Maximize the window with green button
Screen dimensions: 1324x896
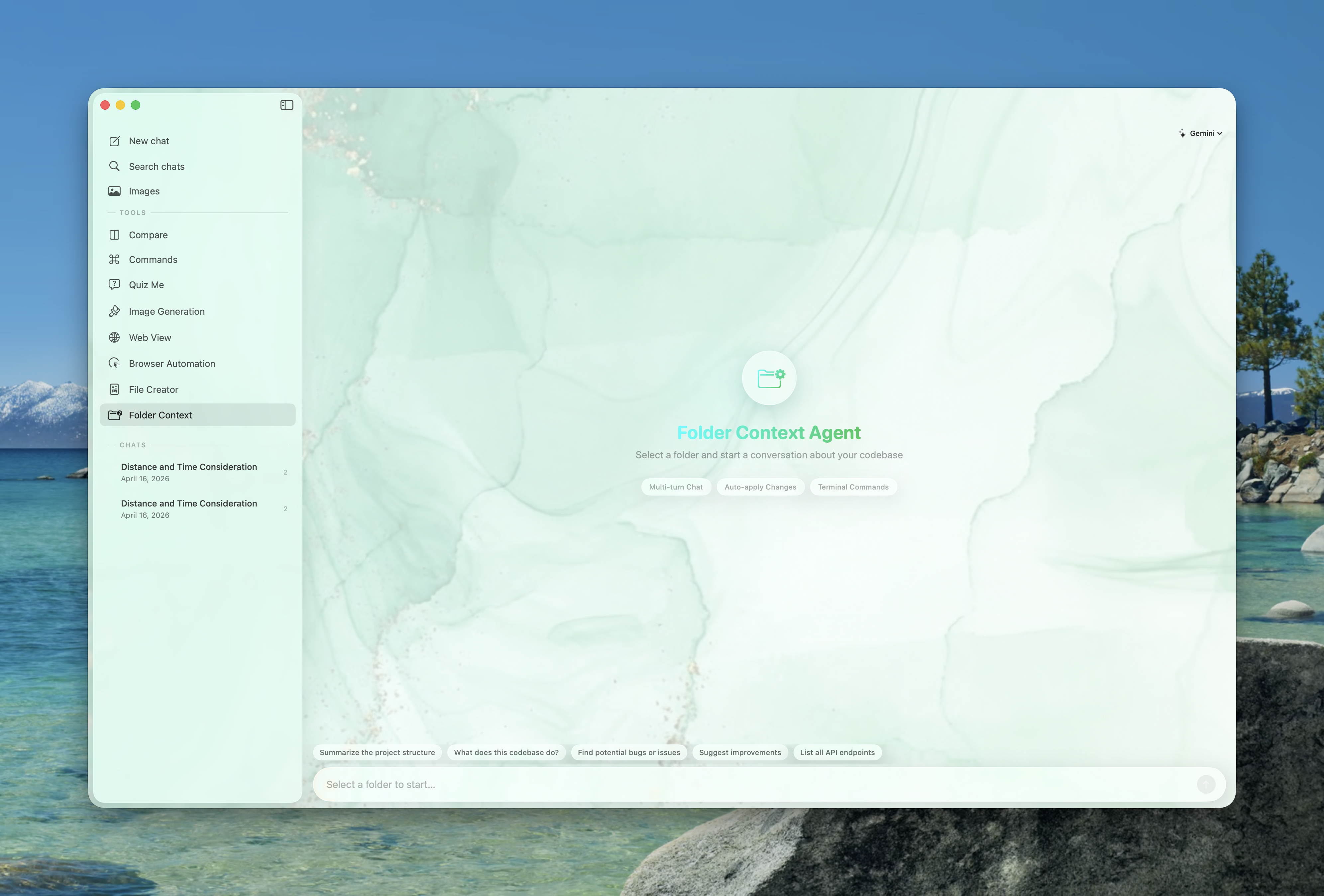[x=136, y=105]
